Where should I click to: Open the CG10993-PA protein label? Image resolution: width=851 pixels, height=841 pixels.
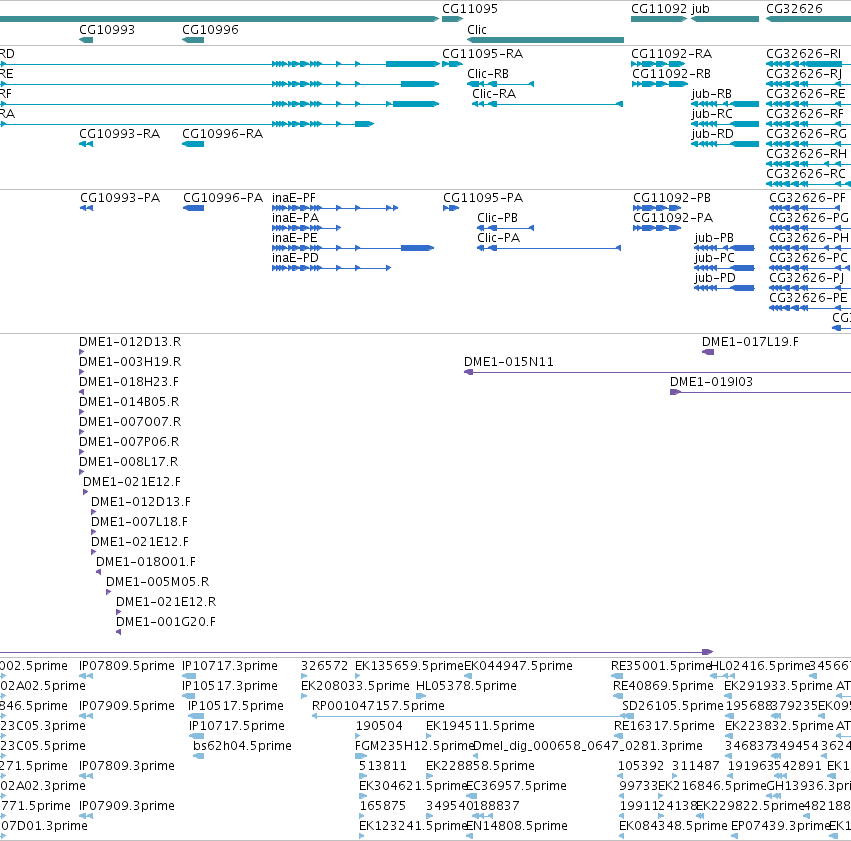click(120, 198)
